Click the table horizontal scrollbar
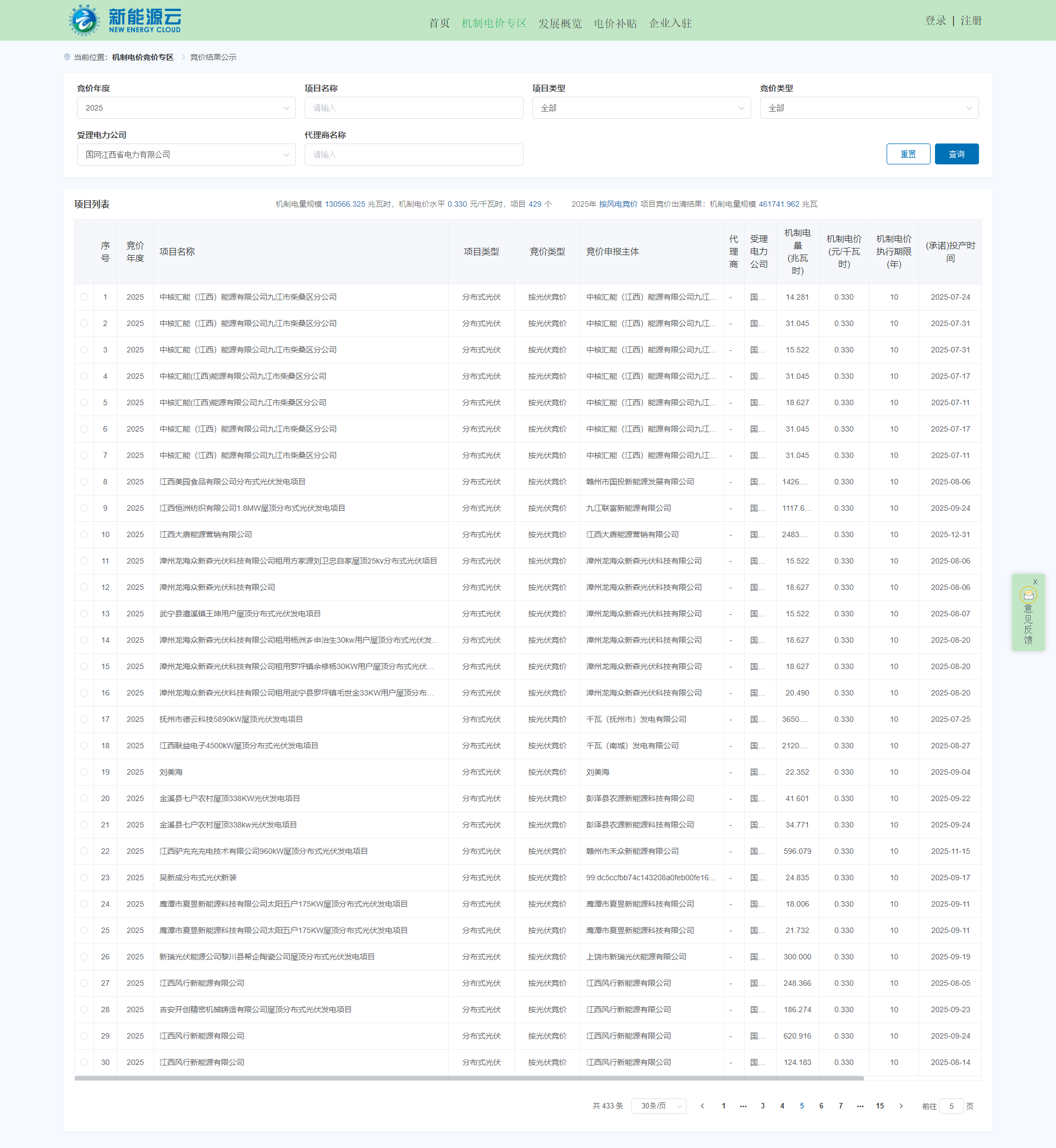Image resolution: width=1056 pixels, height=1148 pixels. click(469, 1078)
